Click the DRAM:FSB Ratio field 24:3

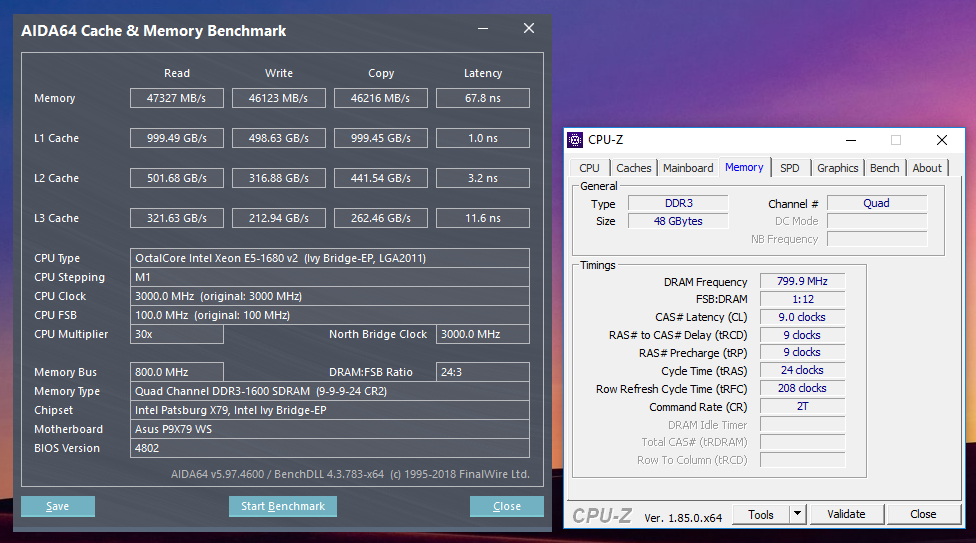[483, 372]
